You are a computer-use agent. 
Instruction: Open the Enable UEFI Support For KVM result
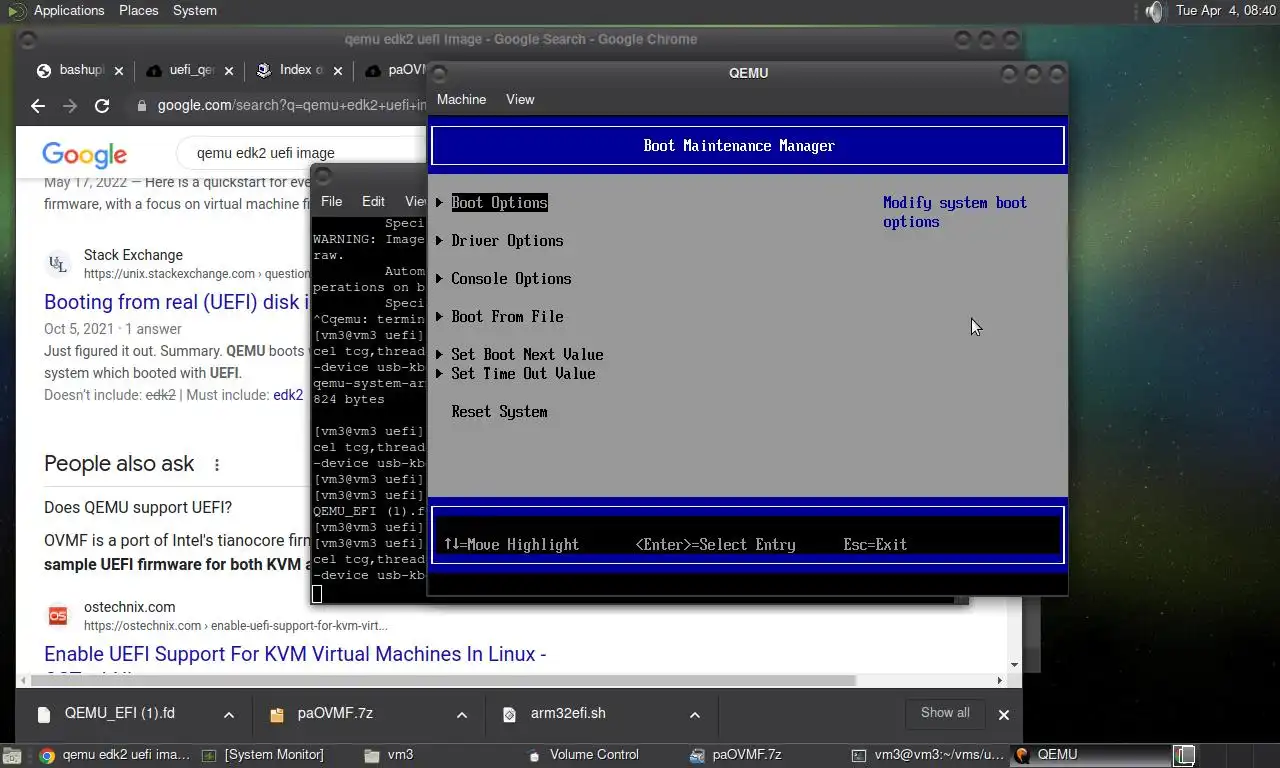coord(295,654)
